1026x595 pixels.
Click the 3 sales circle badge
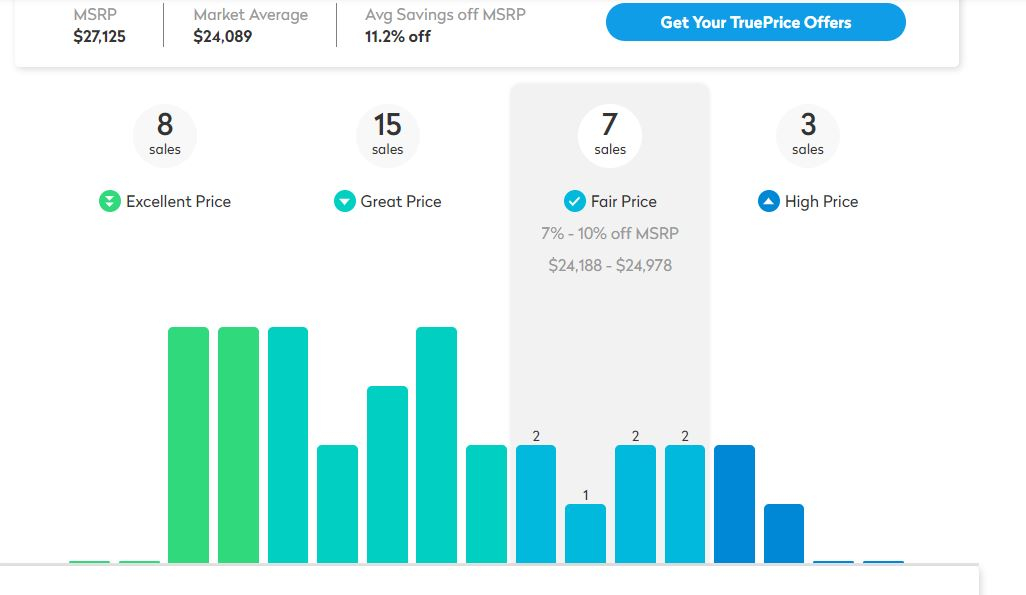point(808,135)
